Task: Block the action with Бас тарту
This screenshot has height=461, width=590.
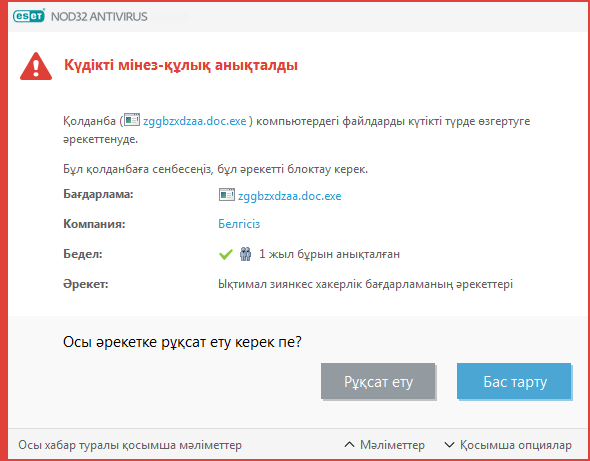Action: [x=514, y=381]
